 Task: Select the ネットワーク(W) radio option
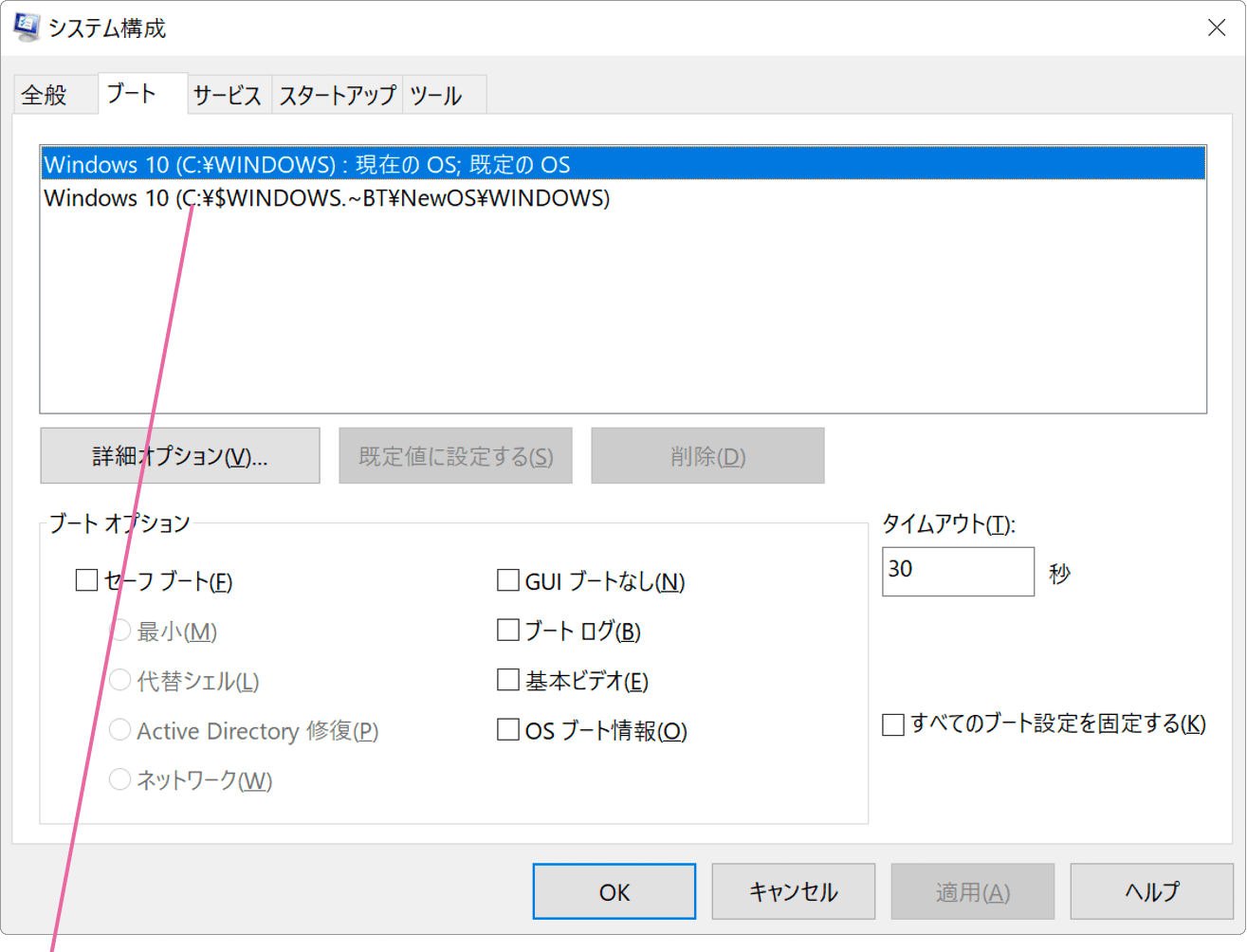[x=120, y=779]
